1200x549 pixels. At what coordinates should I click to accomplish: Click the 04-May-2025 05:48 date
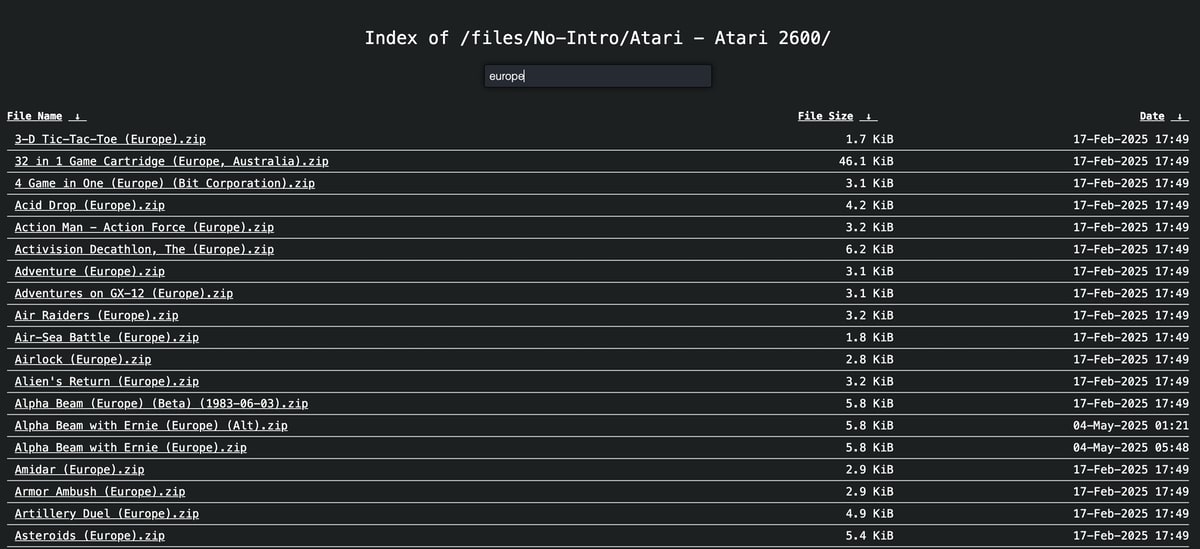click(x=1131, y=448)
